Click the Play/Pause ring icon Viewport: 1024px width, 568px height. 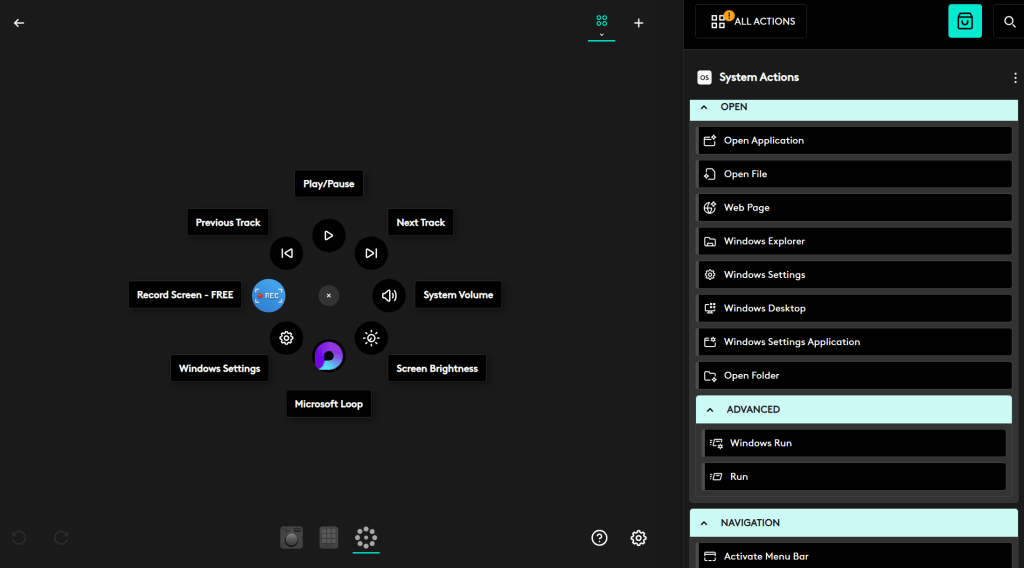point(328,236)
